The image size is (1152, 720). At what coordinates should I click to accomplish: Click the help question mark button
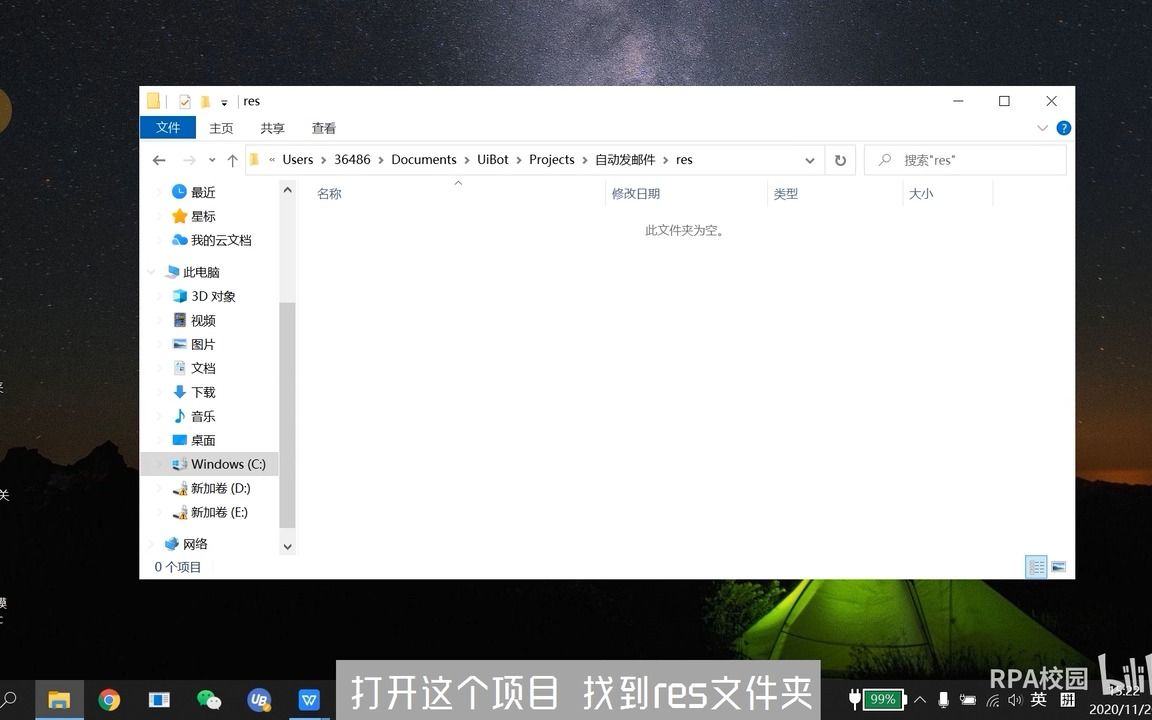point(1063,128)
